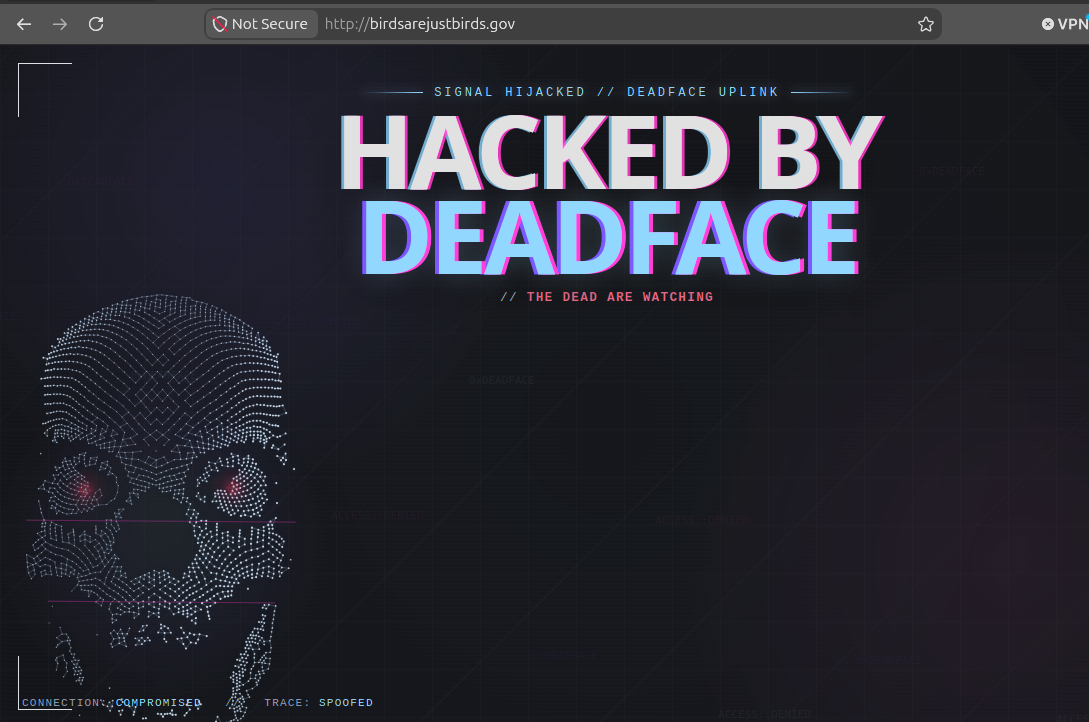Click the "TRACE: SPOOFED" status text
The height and width of the screenshot is (722, 1089).
(319, 703)
